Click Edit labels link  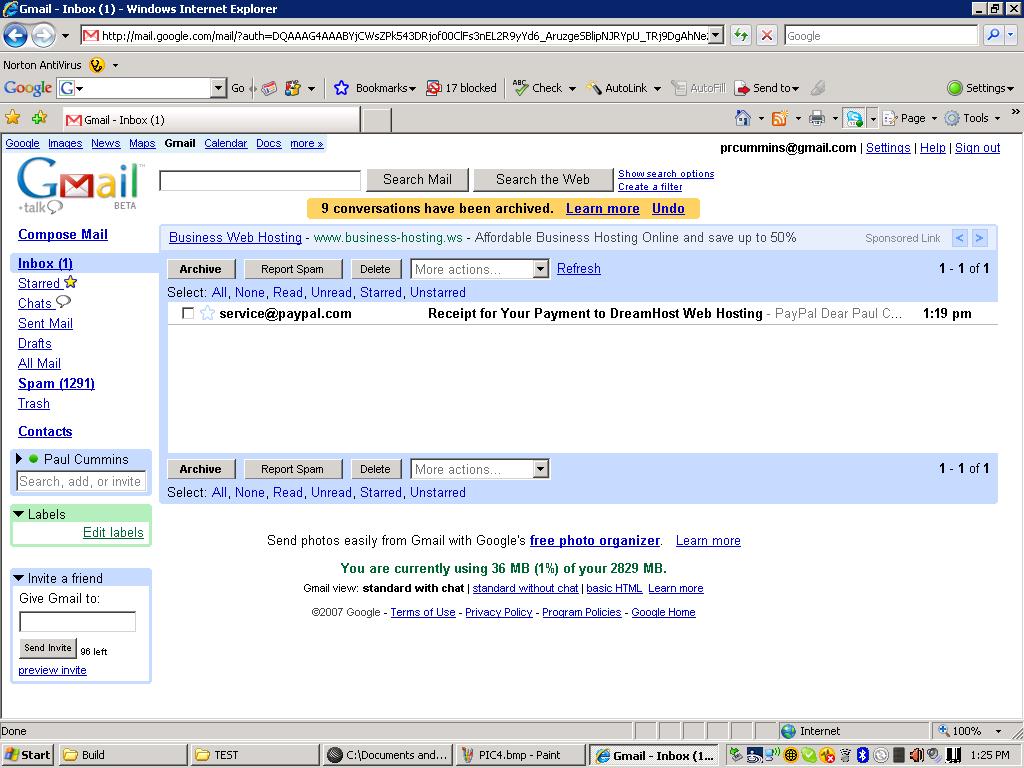point(113,532)
